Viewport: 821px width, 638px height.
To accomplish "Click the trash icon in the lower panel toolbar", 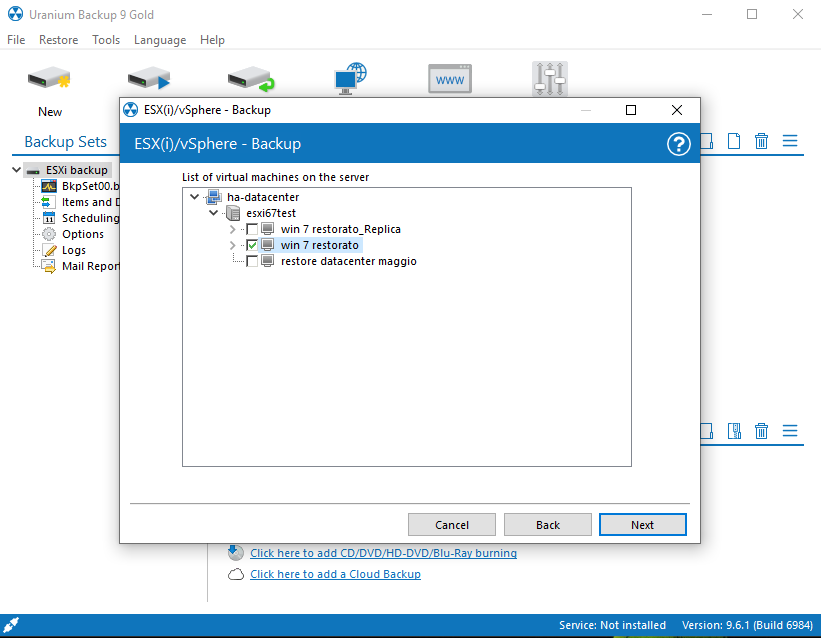I will [761, 431].
